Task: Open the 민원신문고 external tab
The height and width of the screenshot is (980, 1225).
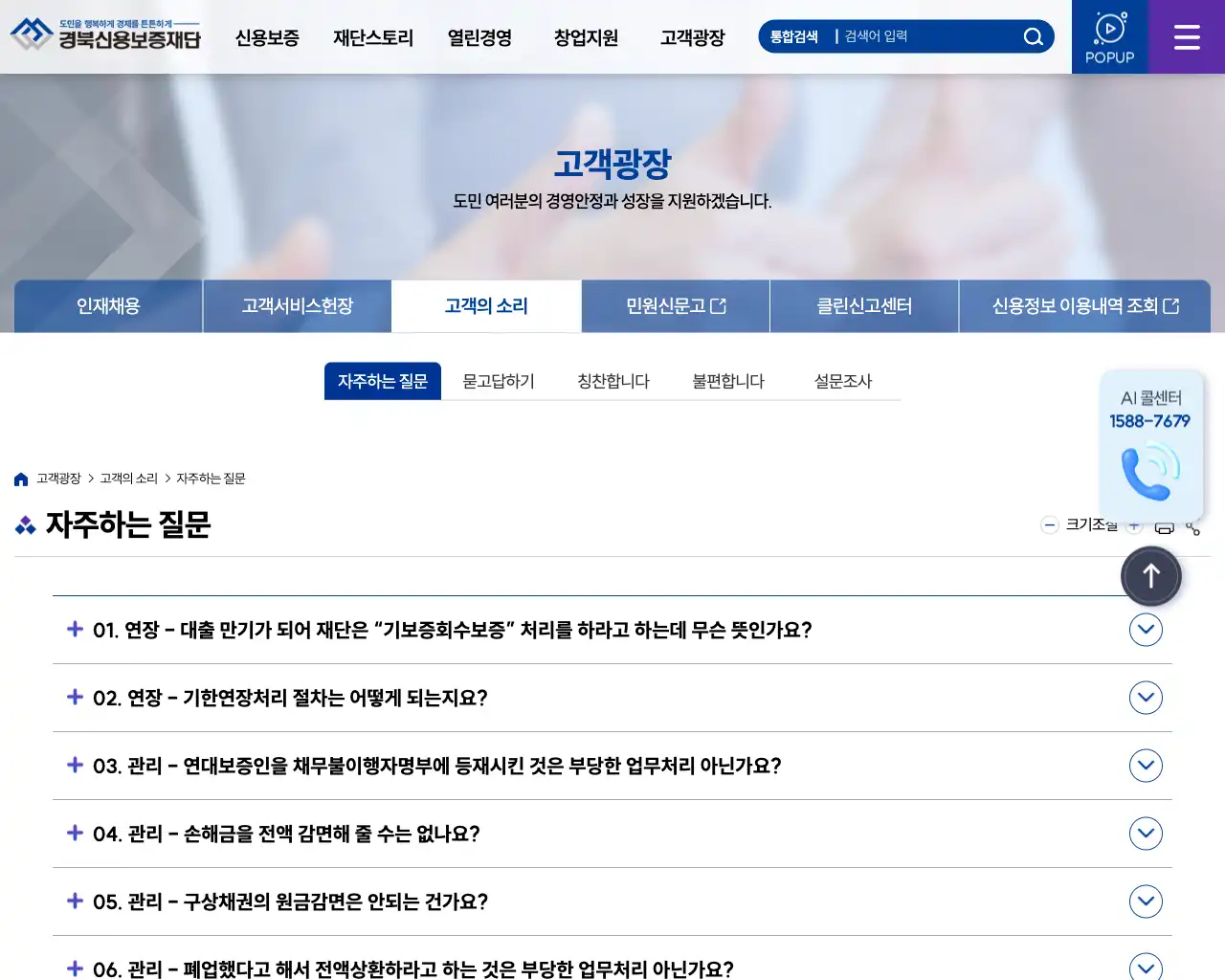Action: point(676,306)
